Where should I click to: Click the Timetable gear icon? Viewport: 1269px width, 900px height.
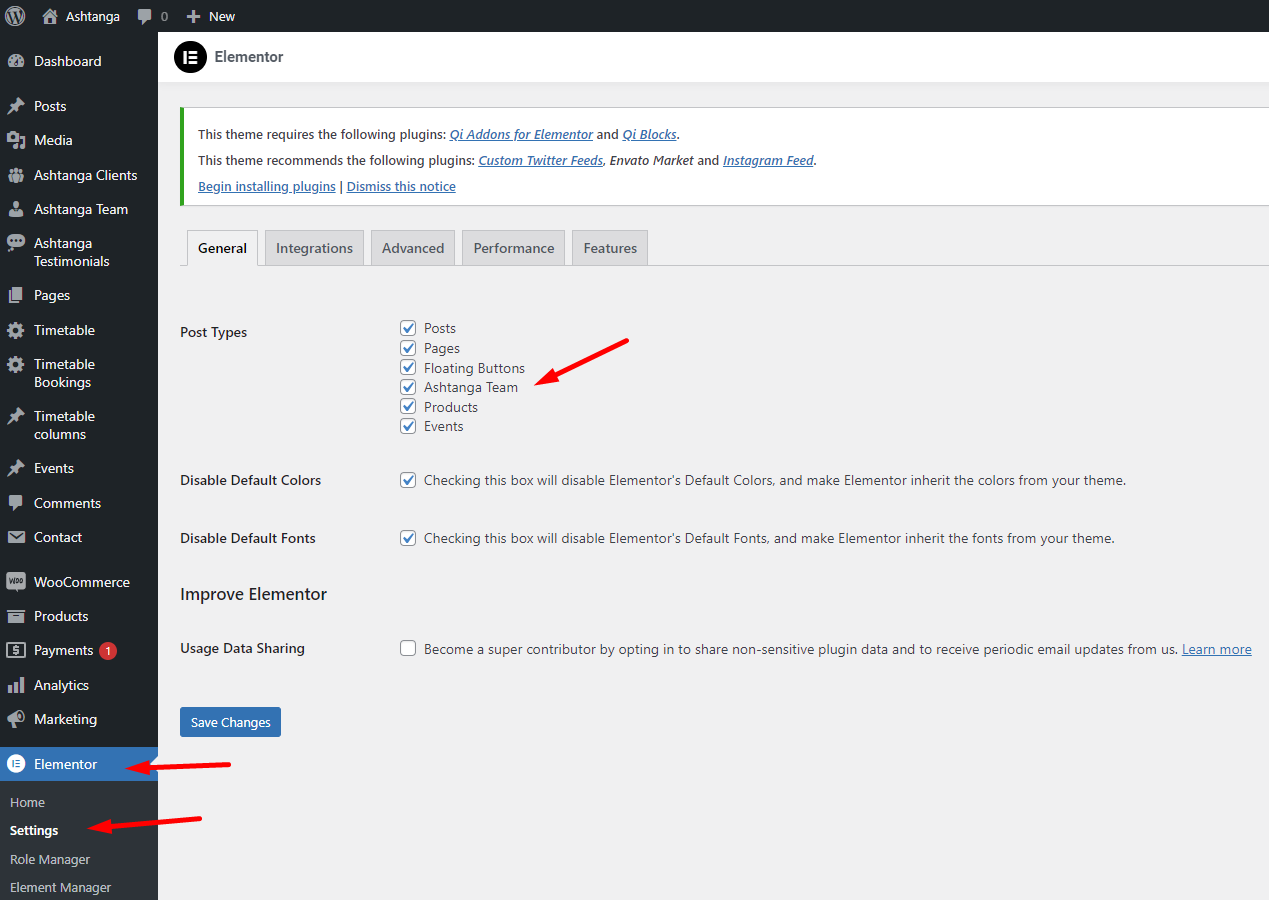pos(16,330)
